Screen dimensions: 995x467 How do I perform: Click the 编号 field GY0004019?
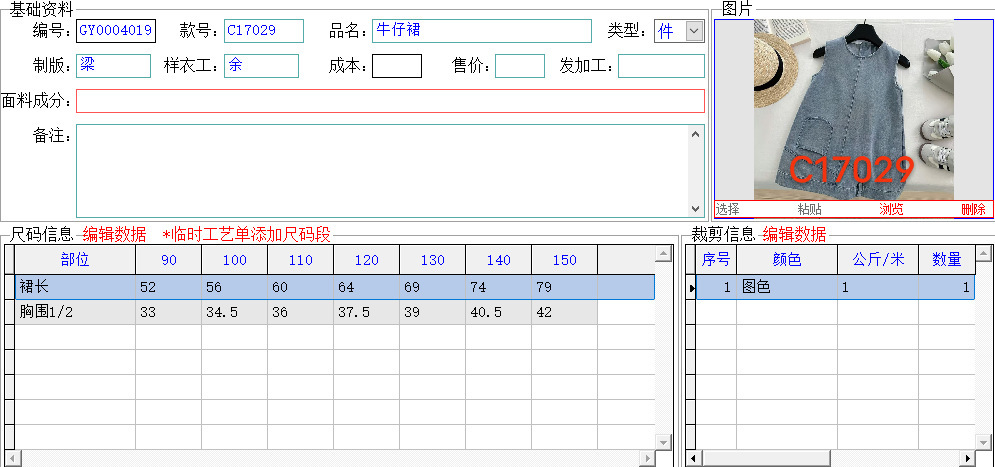[x=115, y=30]
